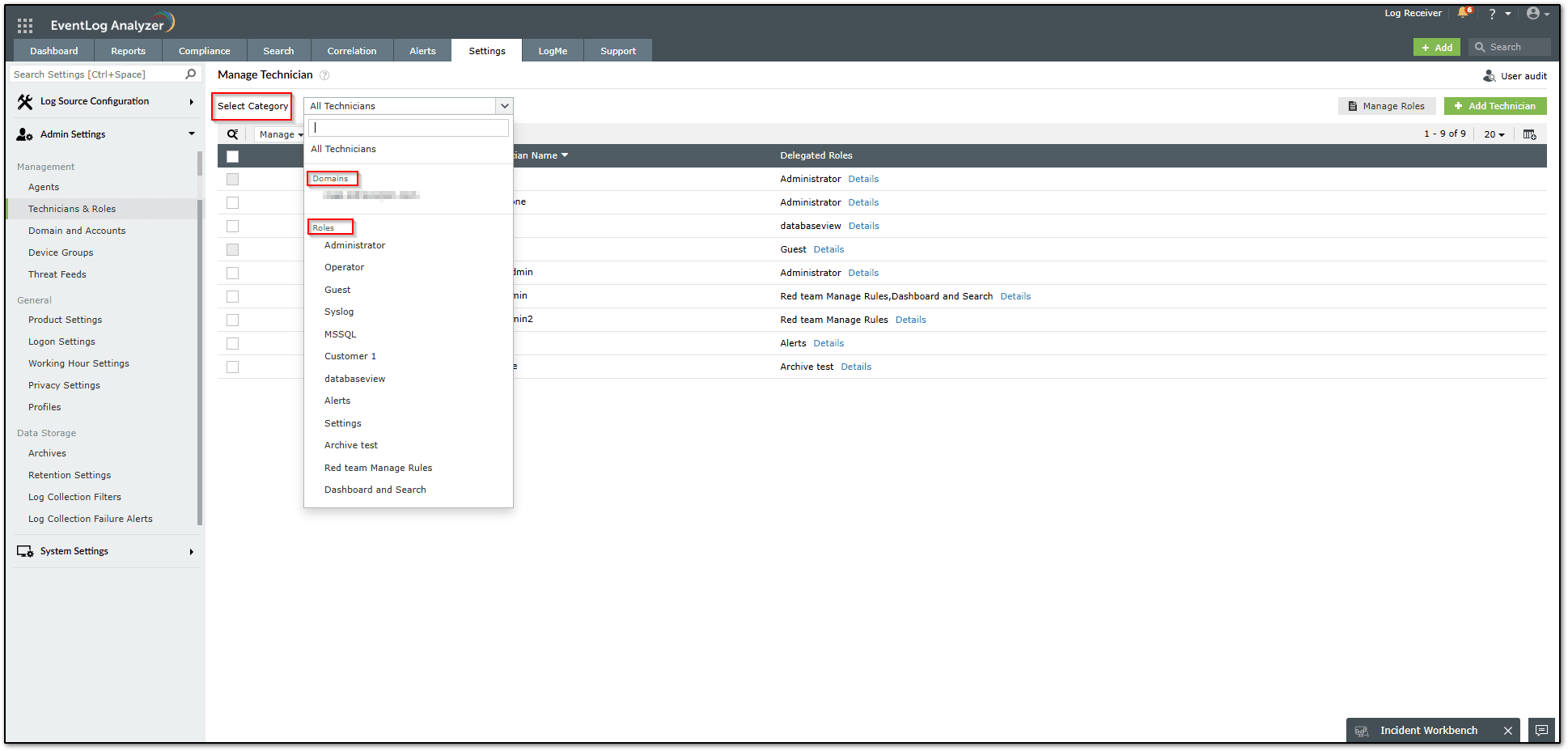The image size is (1568, 751).
Task: Open the apps grid launcher icon
Action: coord(25,25)
